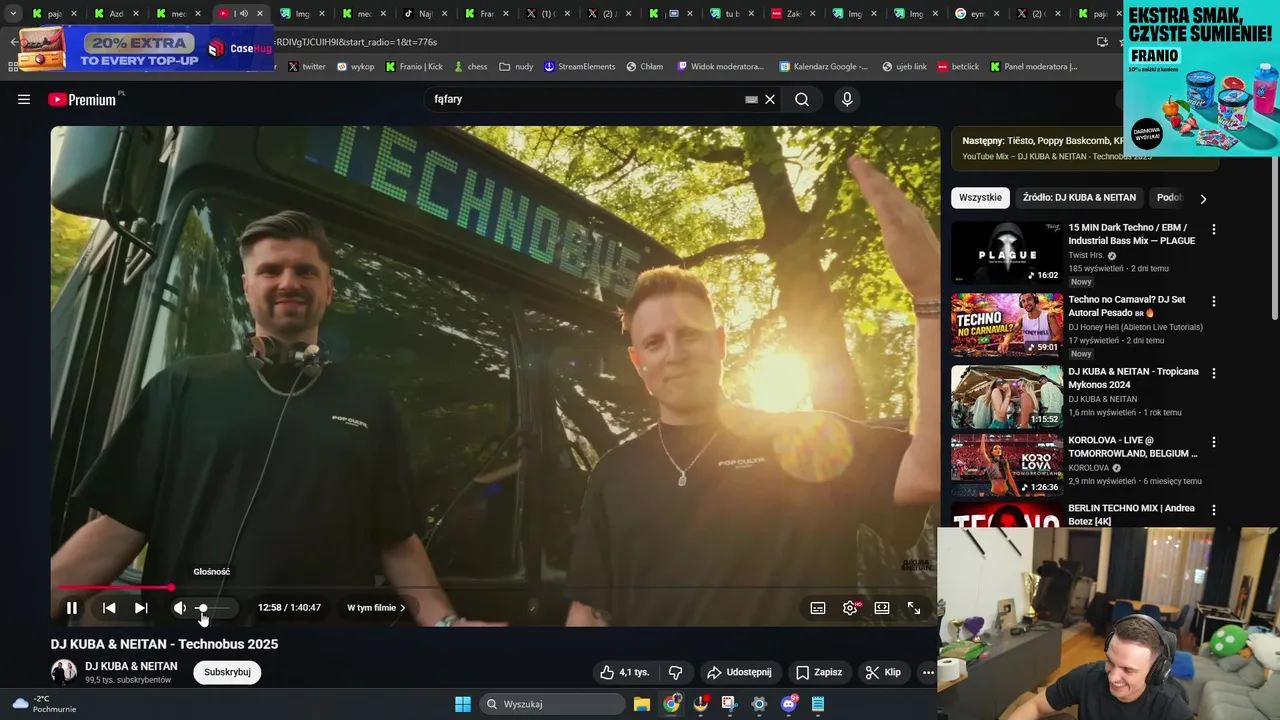Open the 'Franio | Kick' bookmark
The width and height of the screenshot is (1280, 720).
tap(414, 66)
